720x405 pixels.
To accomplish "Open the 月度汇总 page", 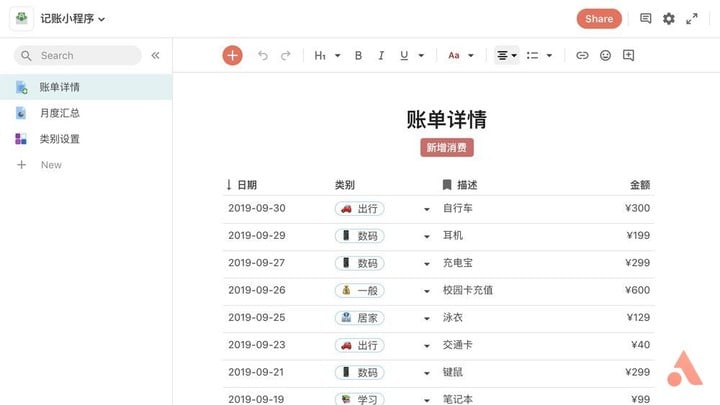I will [59, 113].
